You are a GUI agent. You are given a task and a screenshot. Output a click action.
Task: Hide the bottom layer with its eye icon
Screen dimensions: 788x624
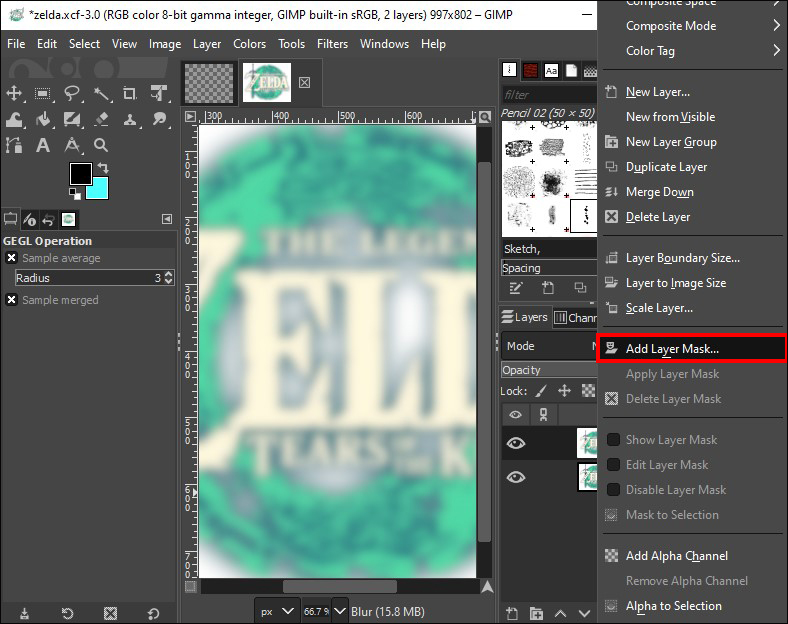click(x=516, y=477)
